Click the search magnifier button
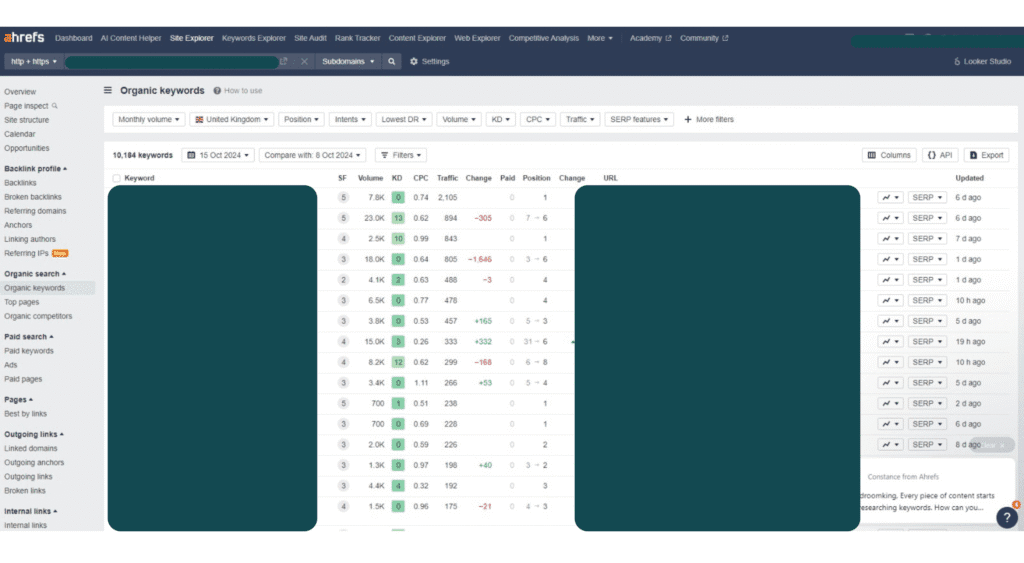Viewport: 1024px width, 563px height. point(392,61)
